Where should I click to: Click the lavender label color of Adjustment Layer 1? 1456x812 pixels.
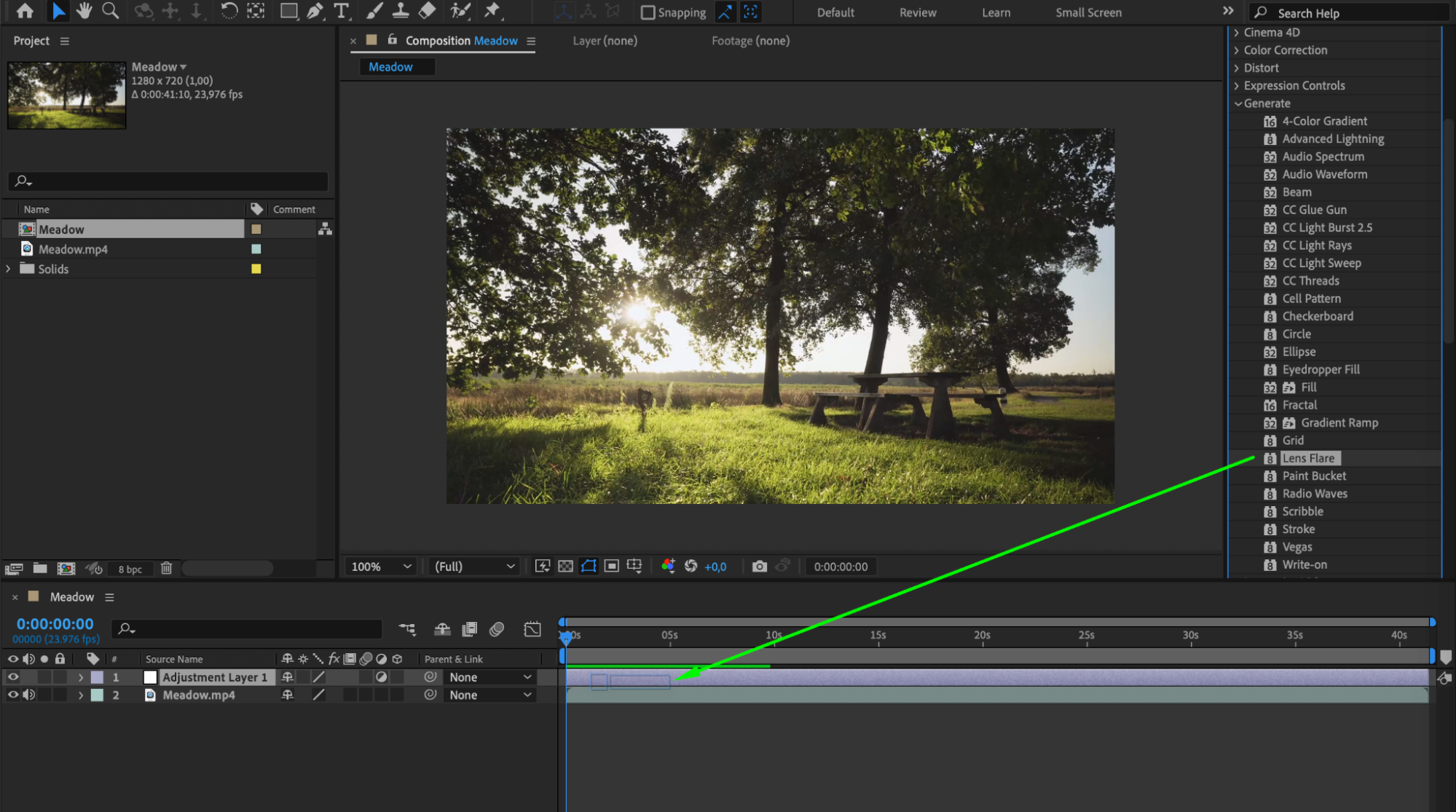97,677
